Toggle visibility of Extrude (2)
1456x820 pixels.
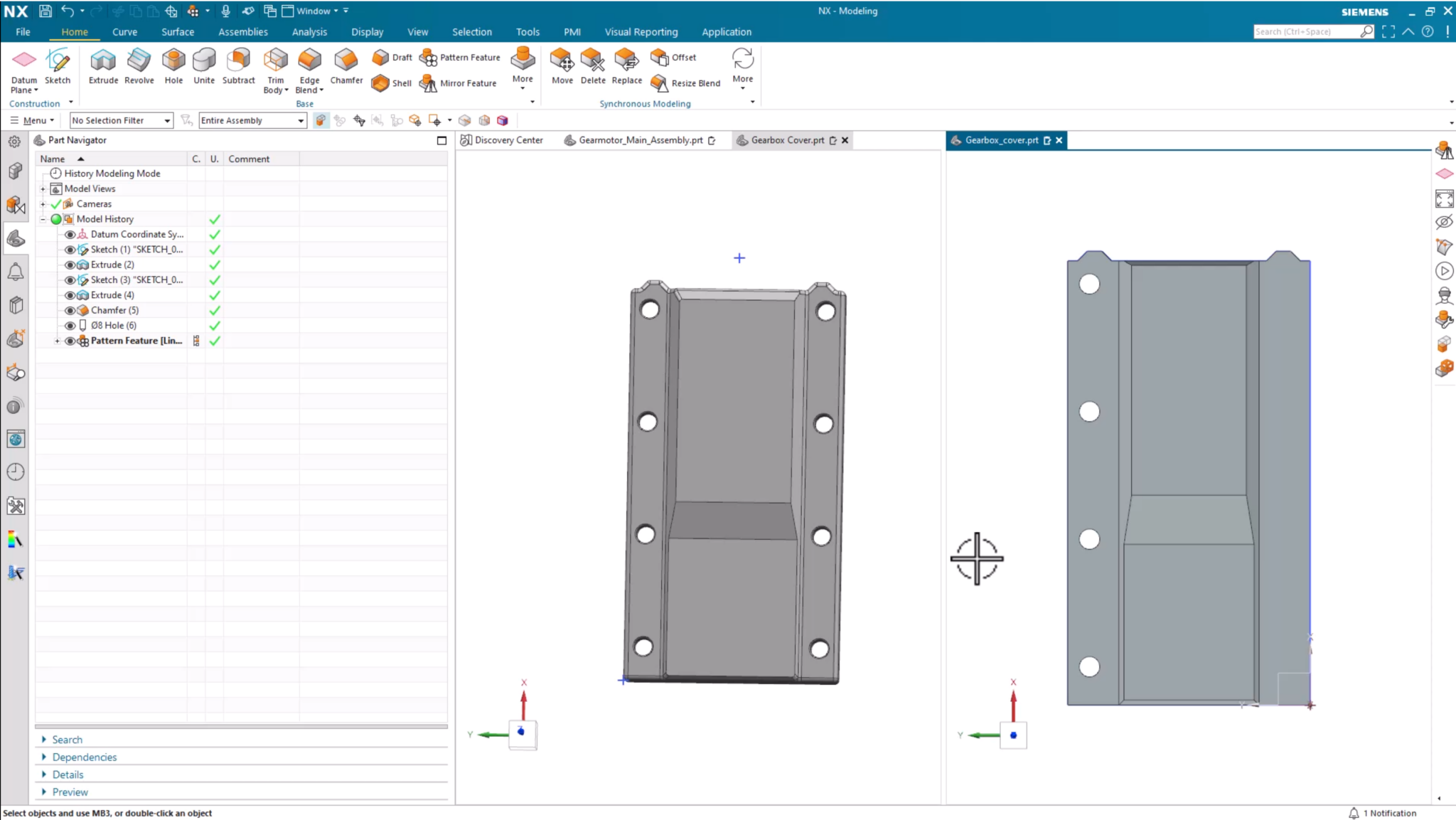(x=70, y=264)
